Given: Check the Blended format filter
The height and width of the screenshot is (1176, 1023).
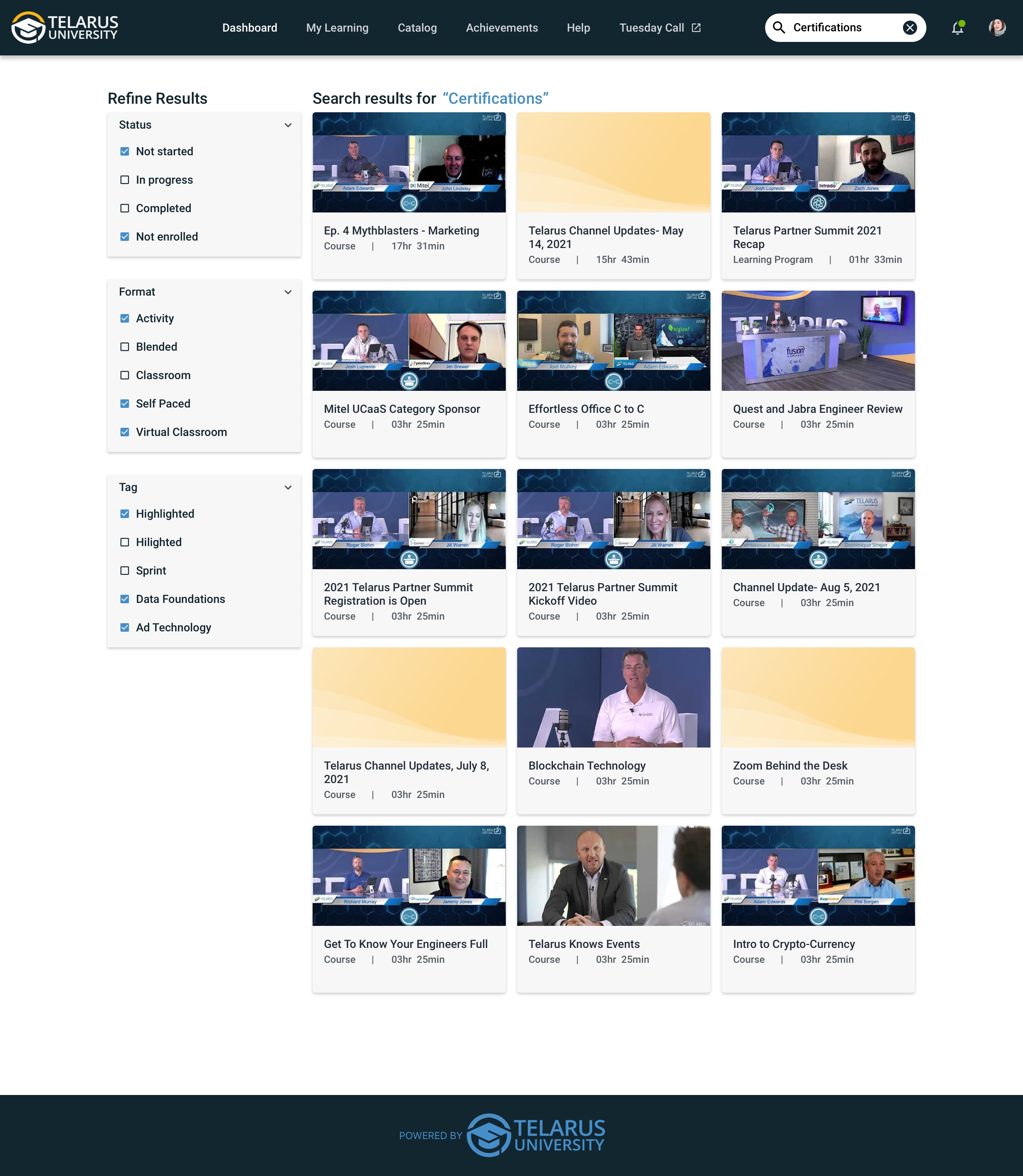Looking at the screenshot, I should click(x=124, y=347).
